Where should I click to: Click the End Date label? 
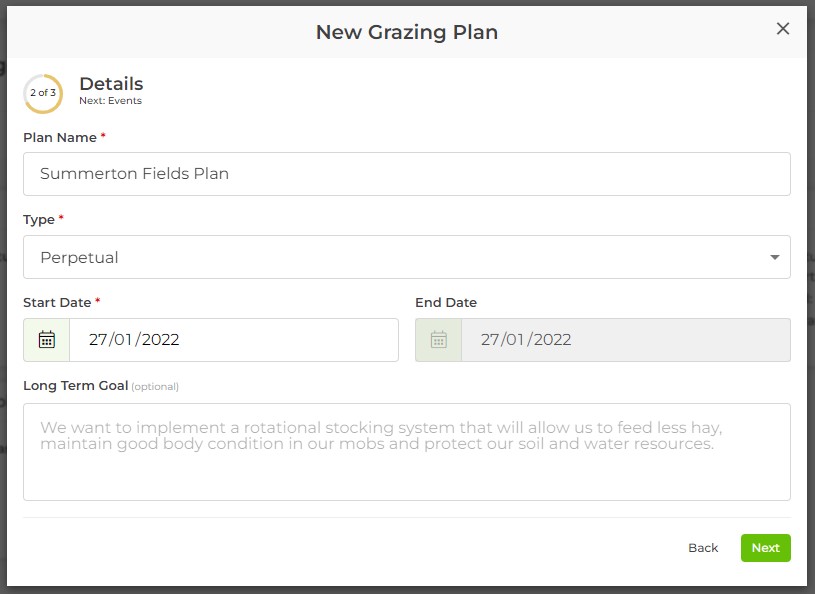pos(446,302)
